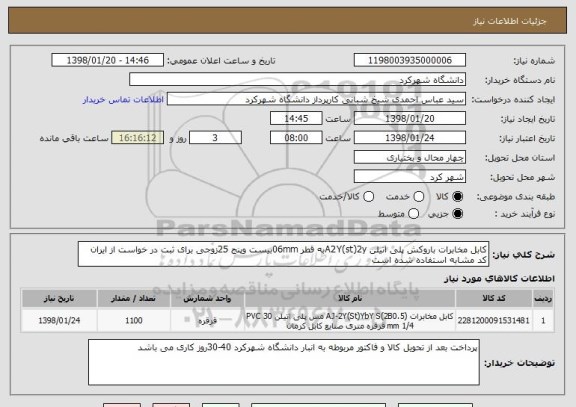Click the public announcement date field 14:46
Image resolution: width=576 pixels, height=407 pixels.
(x=108, y=60)
